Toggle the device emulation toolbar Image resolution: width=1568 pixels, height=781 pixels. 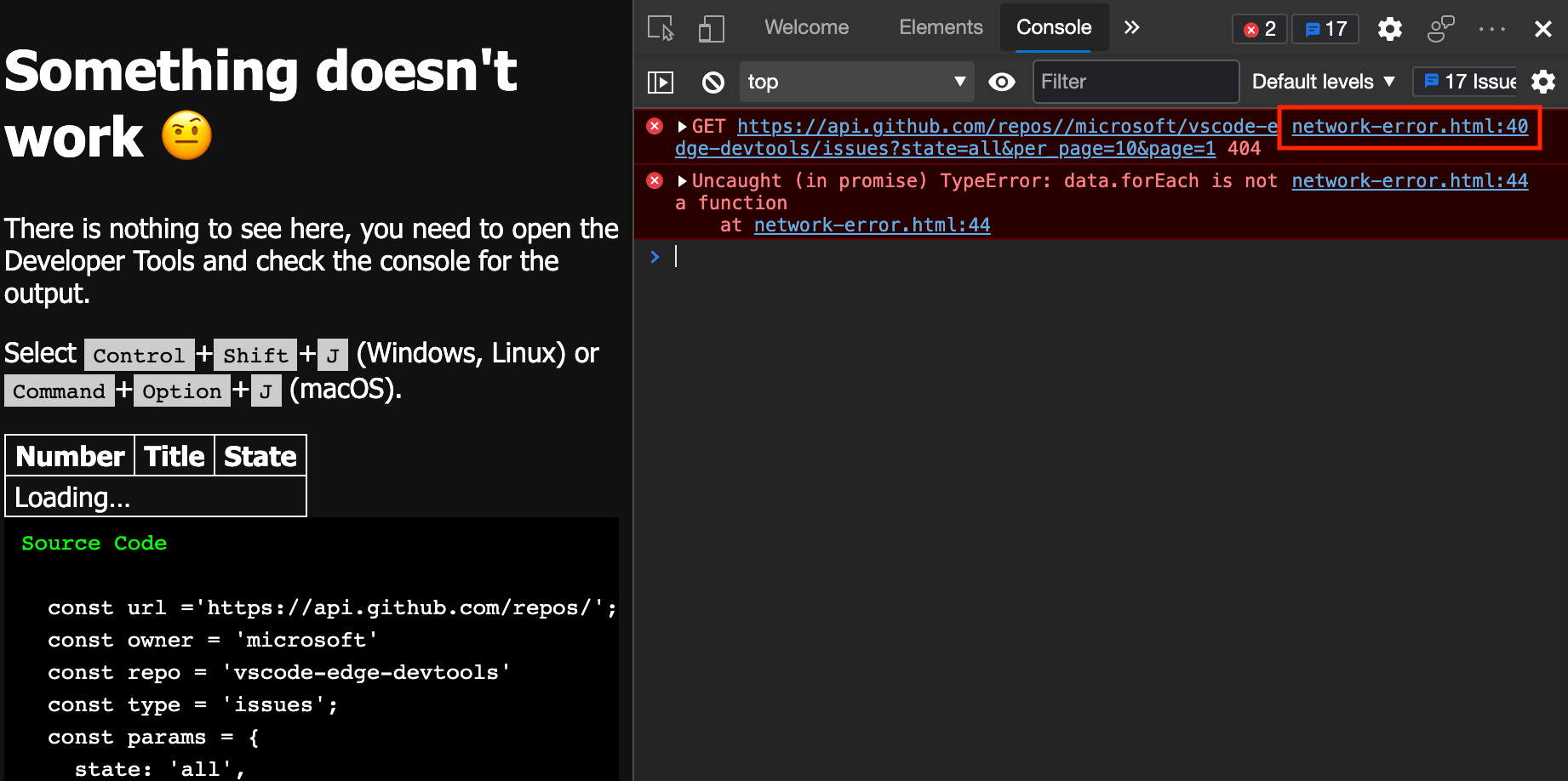coord(712,28)
